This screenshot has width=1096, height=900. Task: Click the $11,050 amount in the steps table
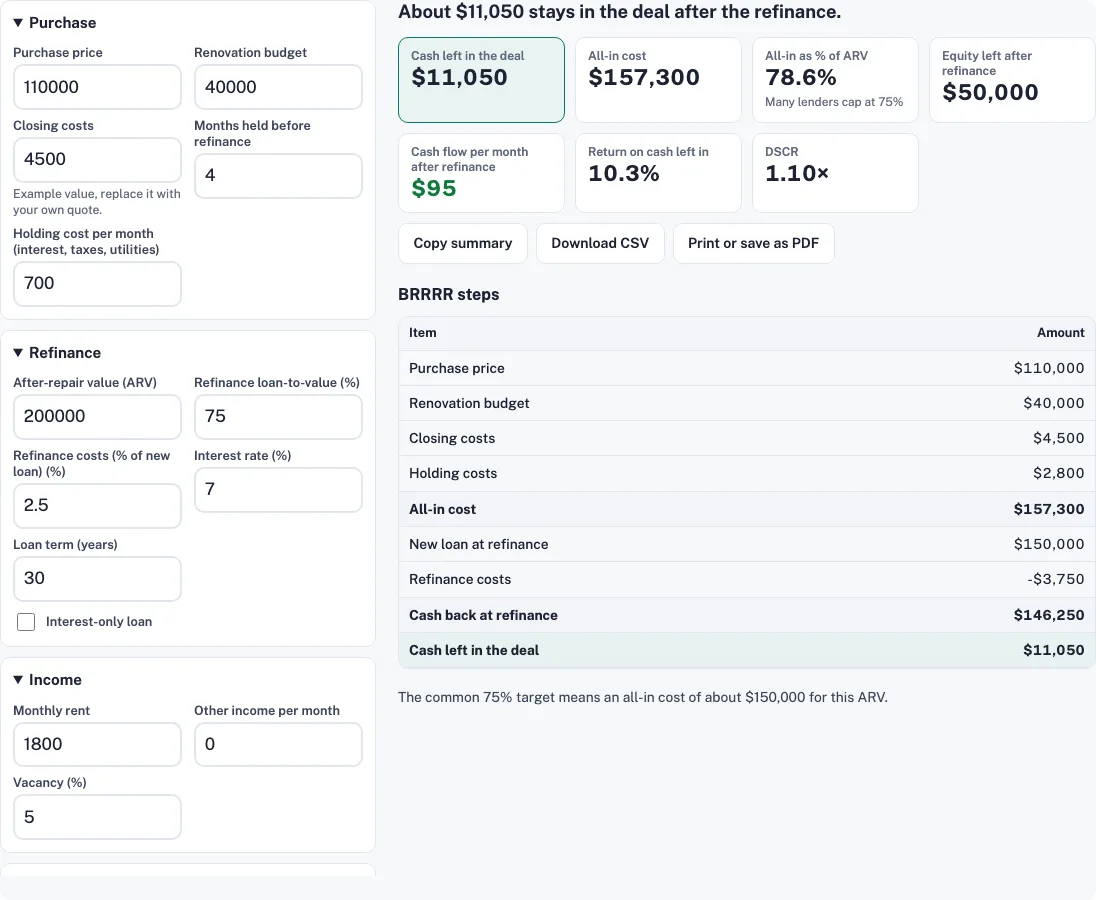tap(1053, 650)
